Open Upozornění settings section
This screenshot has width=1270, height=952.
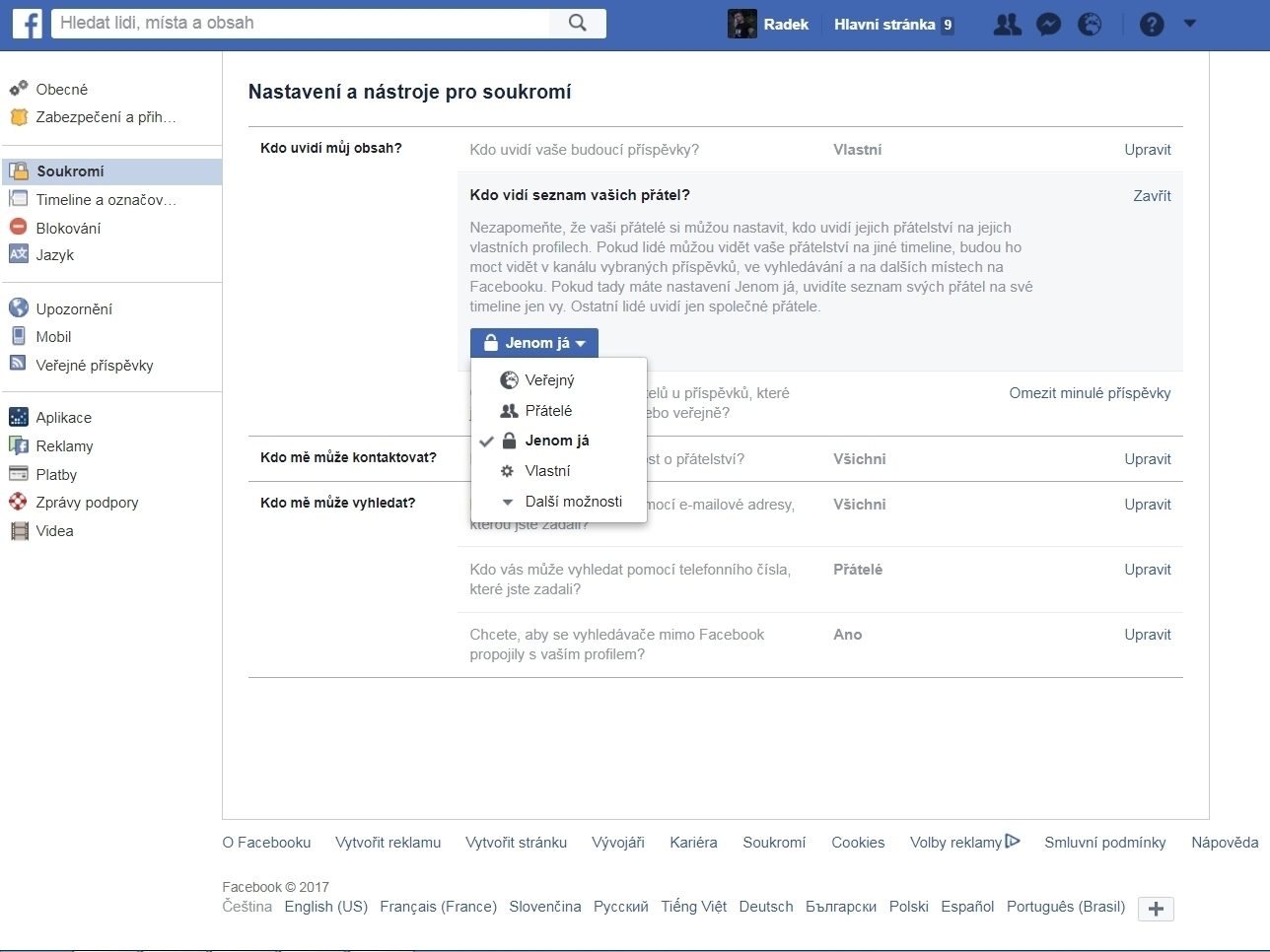(x=74, y=308)
